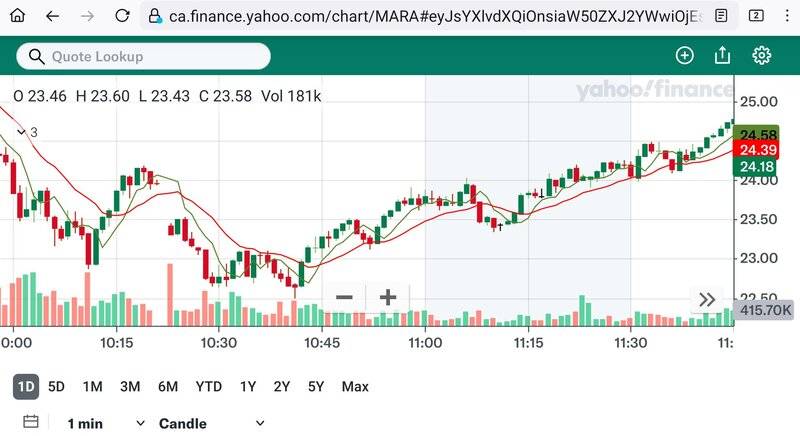The width and height of the screenshot is (800, 436).
Task: Collapse the indicator legend chevron labeled 3
Action: [21, 132]
